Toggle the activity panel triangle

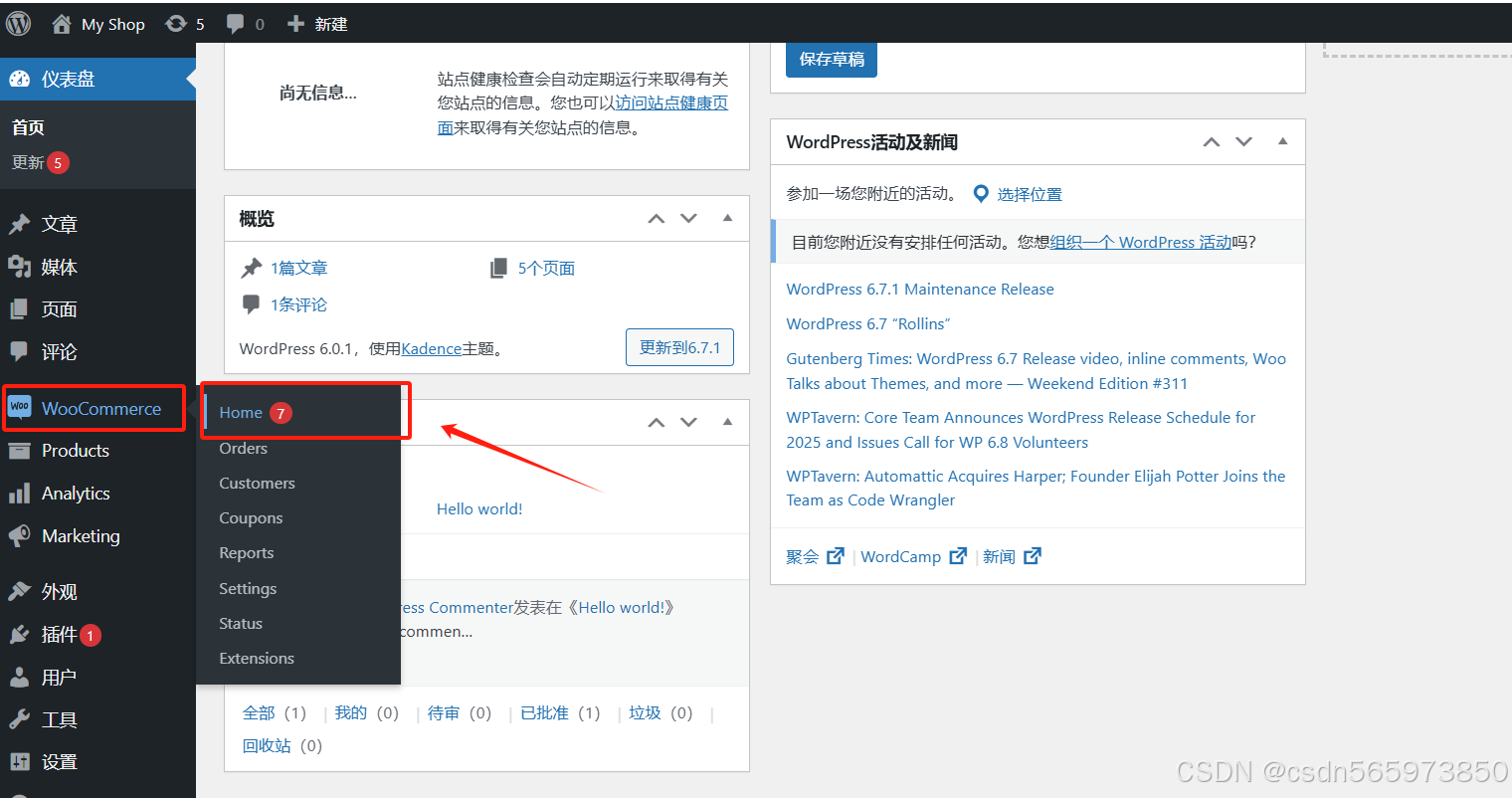click(x=727, y=422)
